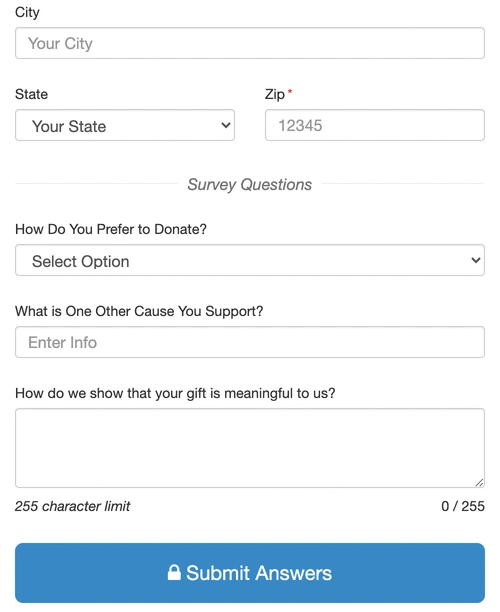500x612 pixels.
Task: Click the lock icon on Submit button
Action: (x=174, y=573)
